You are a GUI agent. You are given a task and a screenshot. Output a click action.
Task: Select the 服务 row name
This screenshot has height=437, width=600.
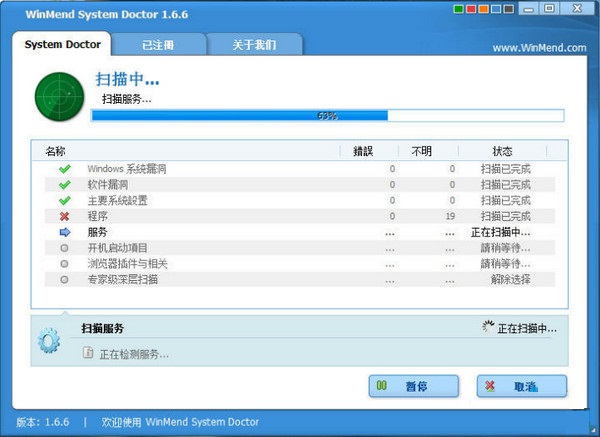coord(98,232)
